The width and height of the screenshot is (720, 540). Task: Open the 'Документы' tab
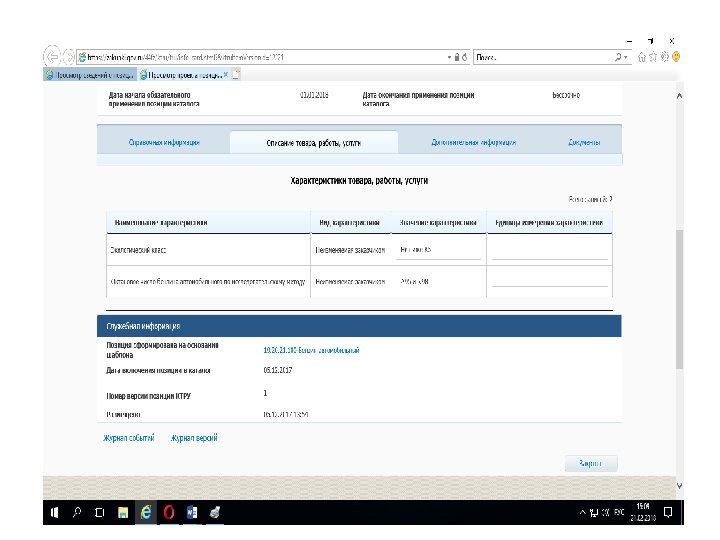coord(584,142)
